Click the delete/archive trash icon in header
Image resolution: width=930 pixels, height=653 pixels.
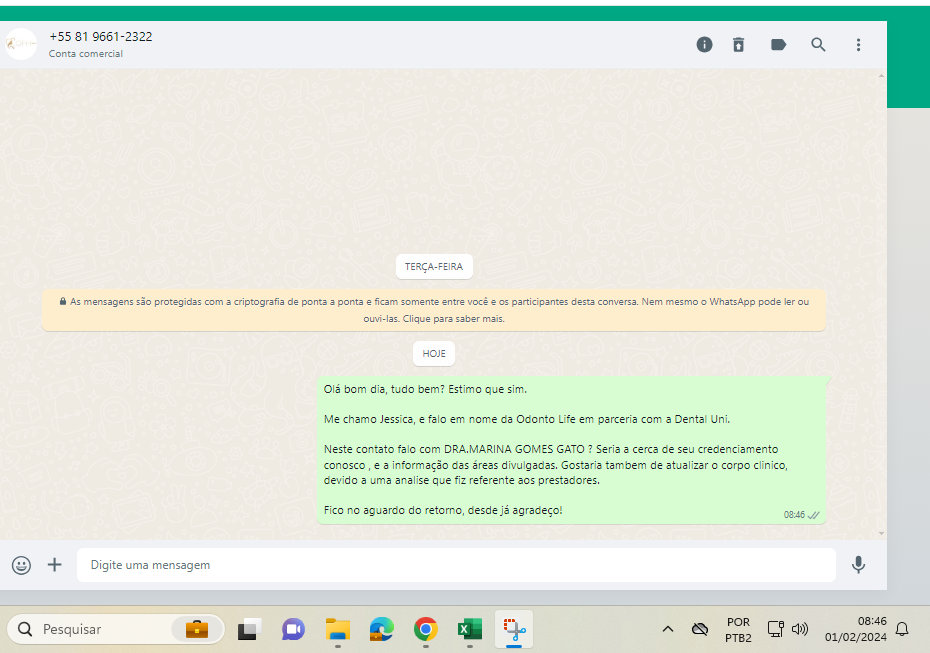(738, 44)
